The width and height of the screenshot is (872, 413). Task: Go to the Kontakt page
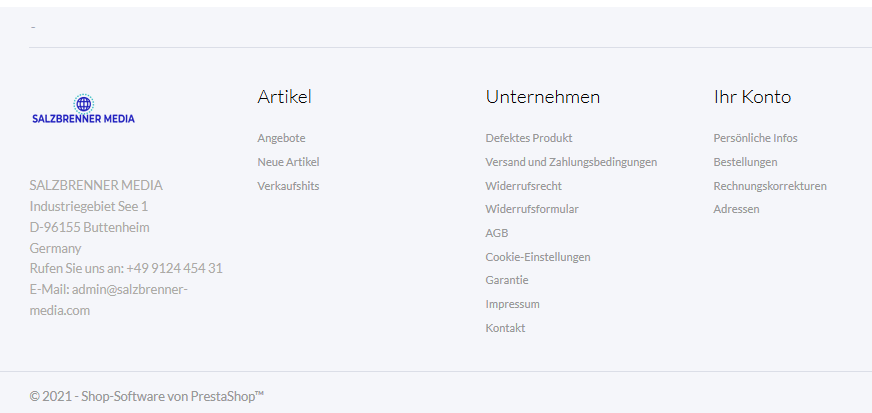[x=505, y=328]
